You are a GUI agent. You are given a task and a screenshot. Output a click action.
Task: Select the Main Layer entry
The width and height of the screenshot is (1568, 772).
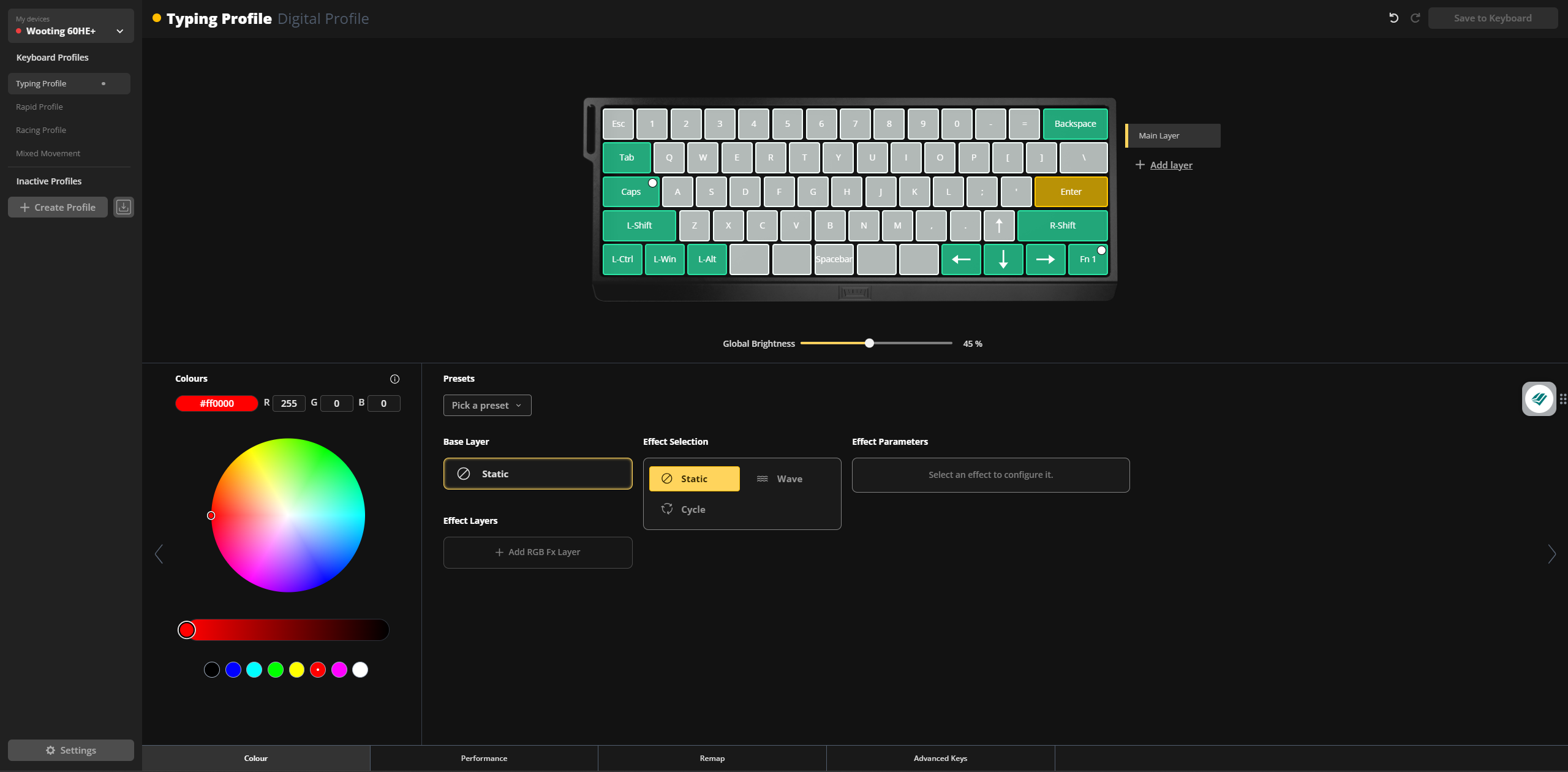(x=1173, y=135)
